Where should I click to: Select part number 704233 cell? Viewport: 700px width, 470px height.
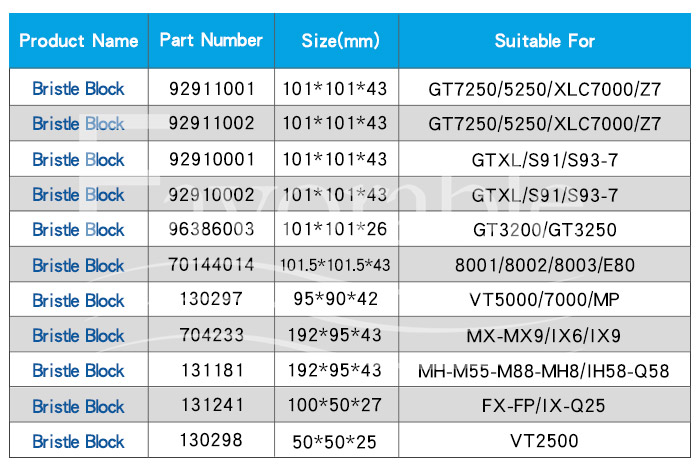pos(211,335)
